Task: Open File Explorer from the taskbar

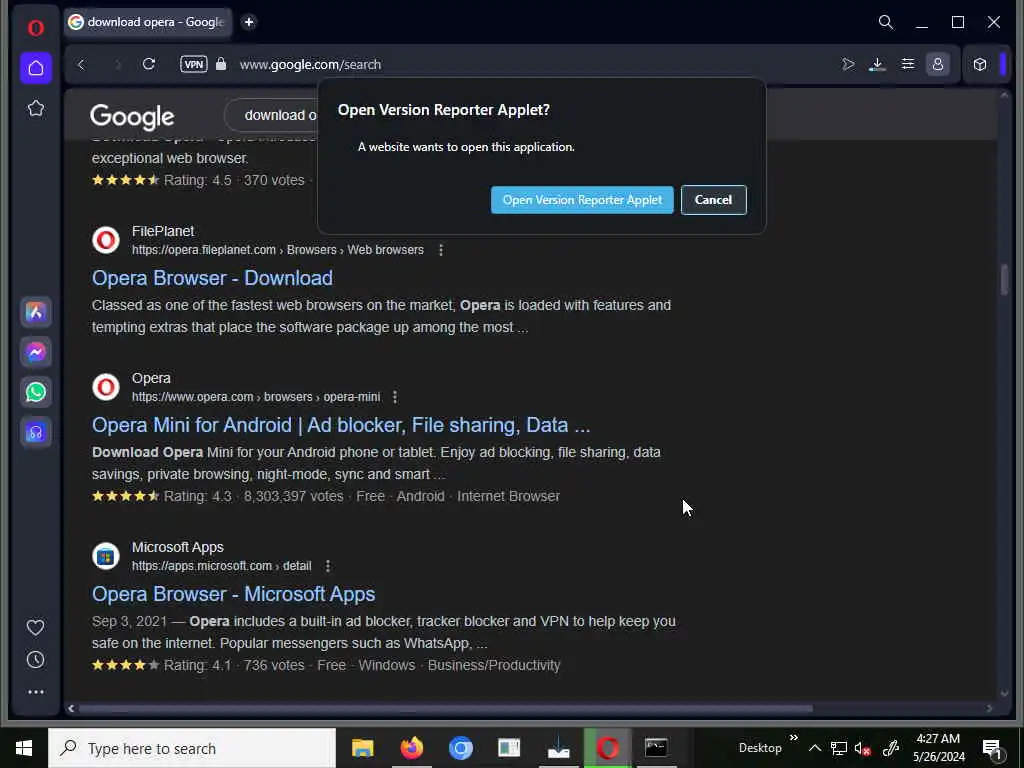Action: (x=362, y=748)
